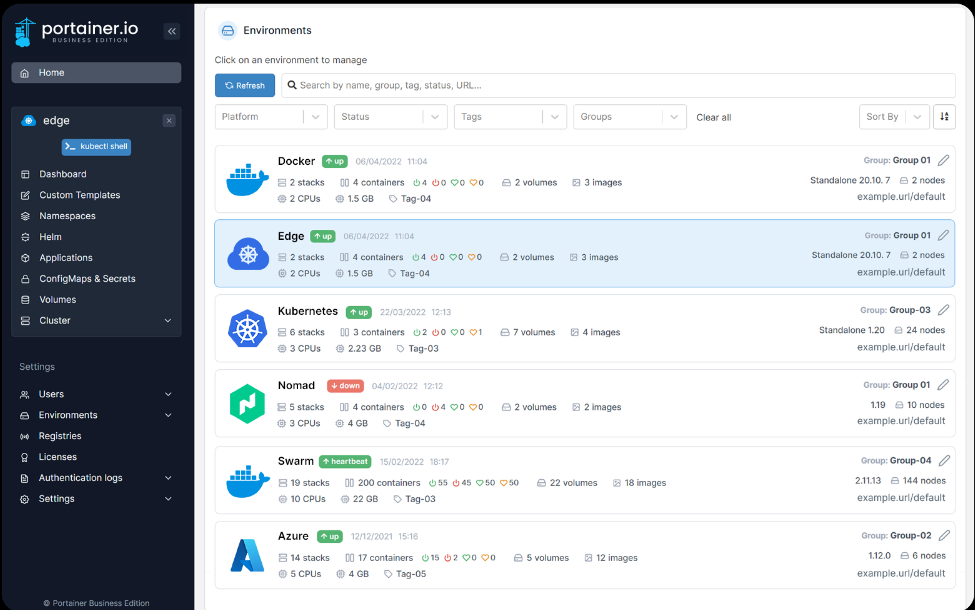Open the Status filter dropdown
Screen dimensions: 975x610
coord(391,117)
